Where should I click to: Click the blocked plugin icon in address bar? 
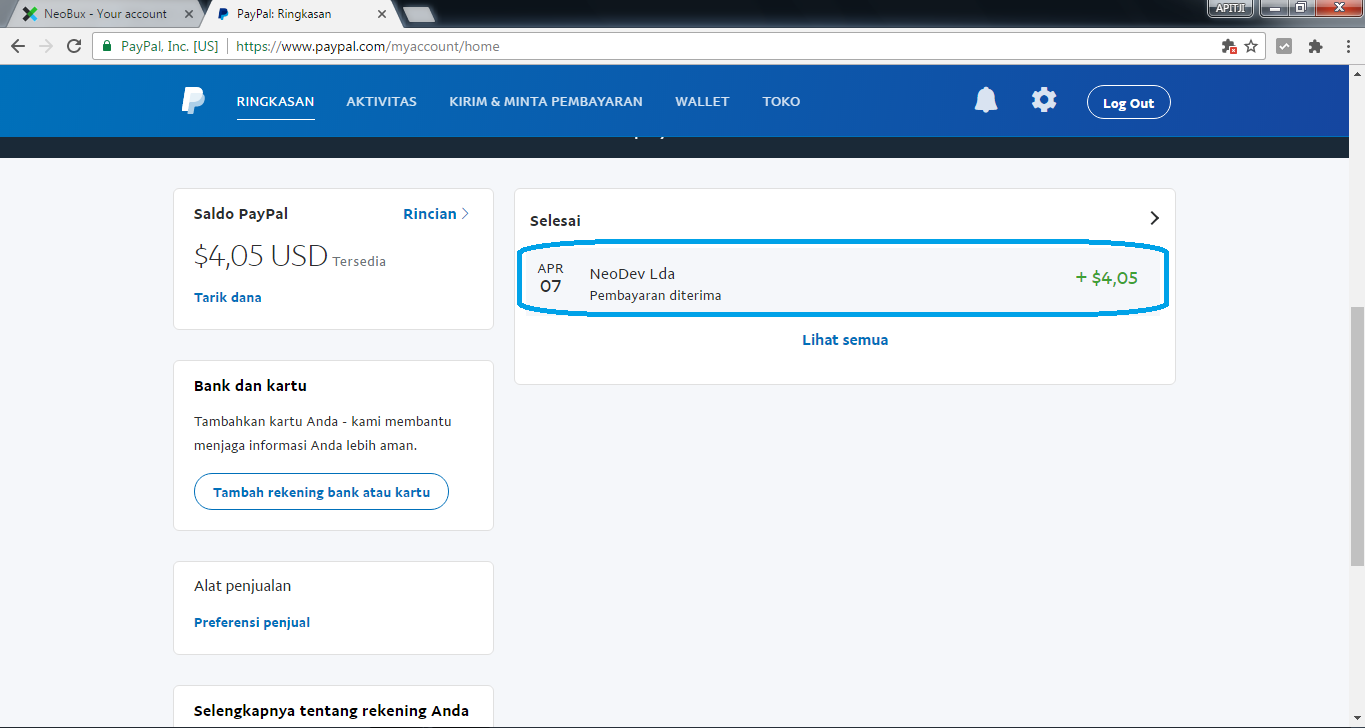click(1229, 46)
